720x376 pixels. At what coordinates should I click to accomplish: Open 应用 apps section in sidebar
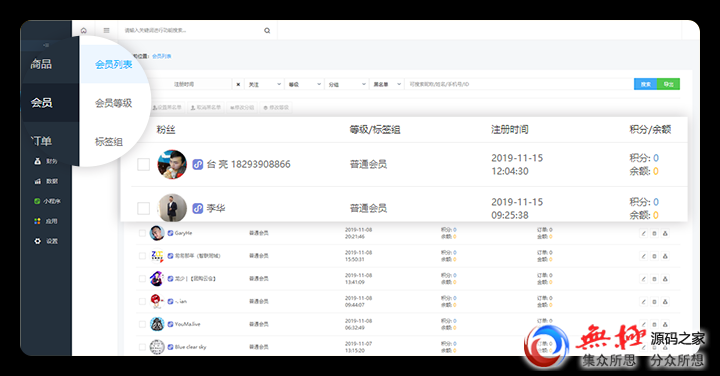46,221
